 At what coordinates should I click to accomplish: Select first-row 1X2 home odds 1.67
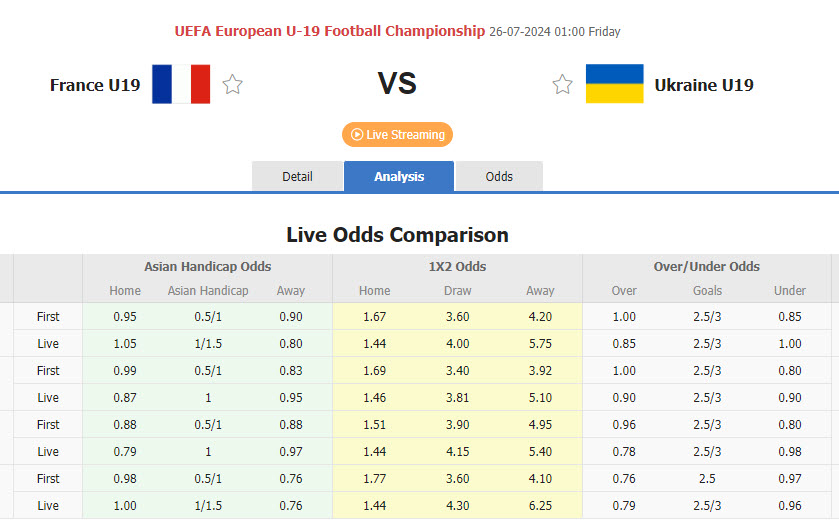(x=375, y=316)
